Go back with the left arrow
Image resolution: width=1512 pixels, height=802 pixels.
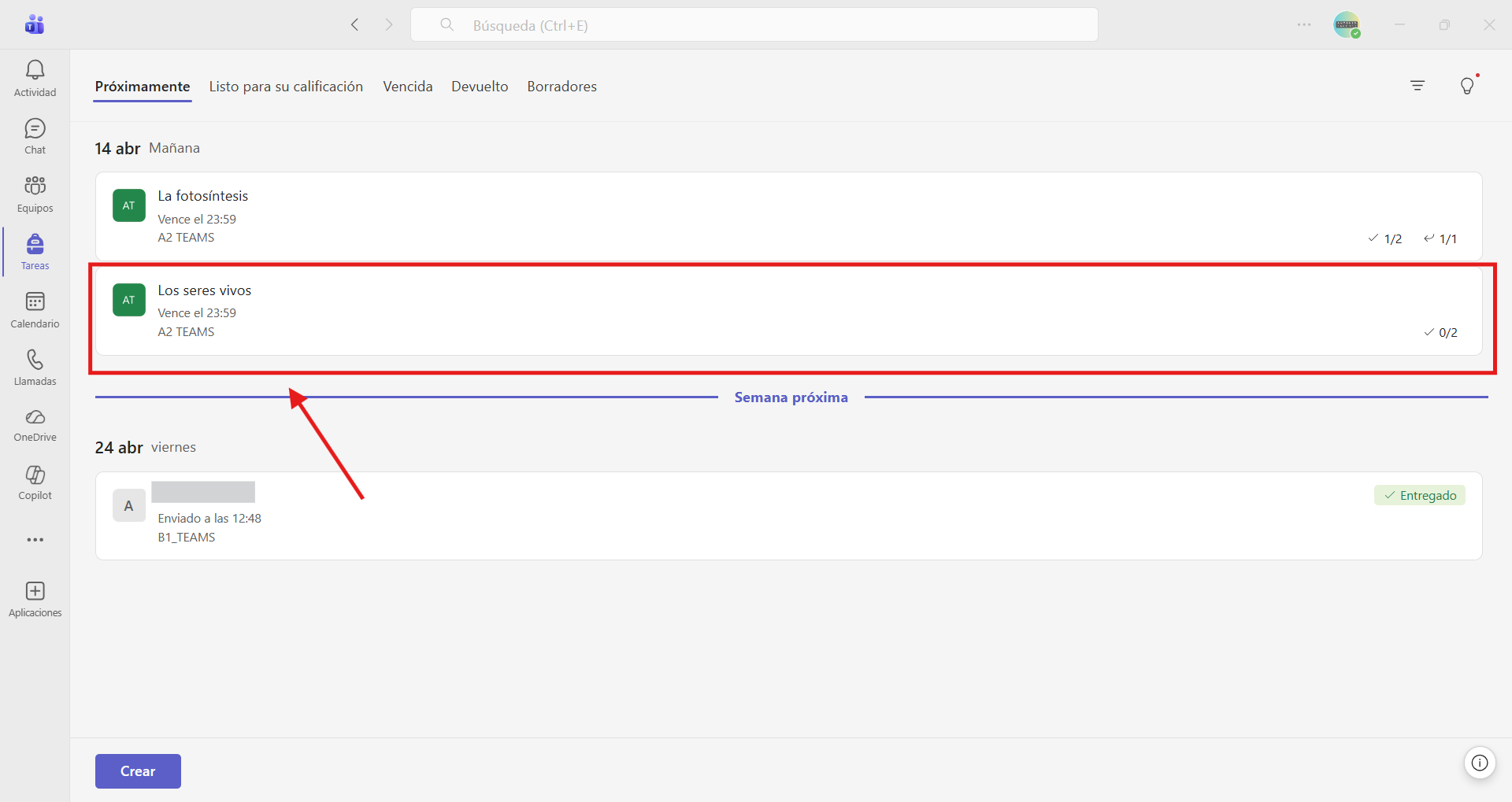point(355,25)
